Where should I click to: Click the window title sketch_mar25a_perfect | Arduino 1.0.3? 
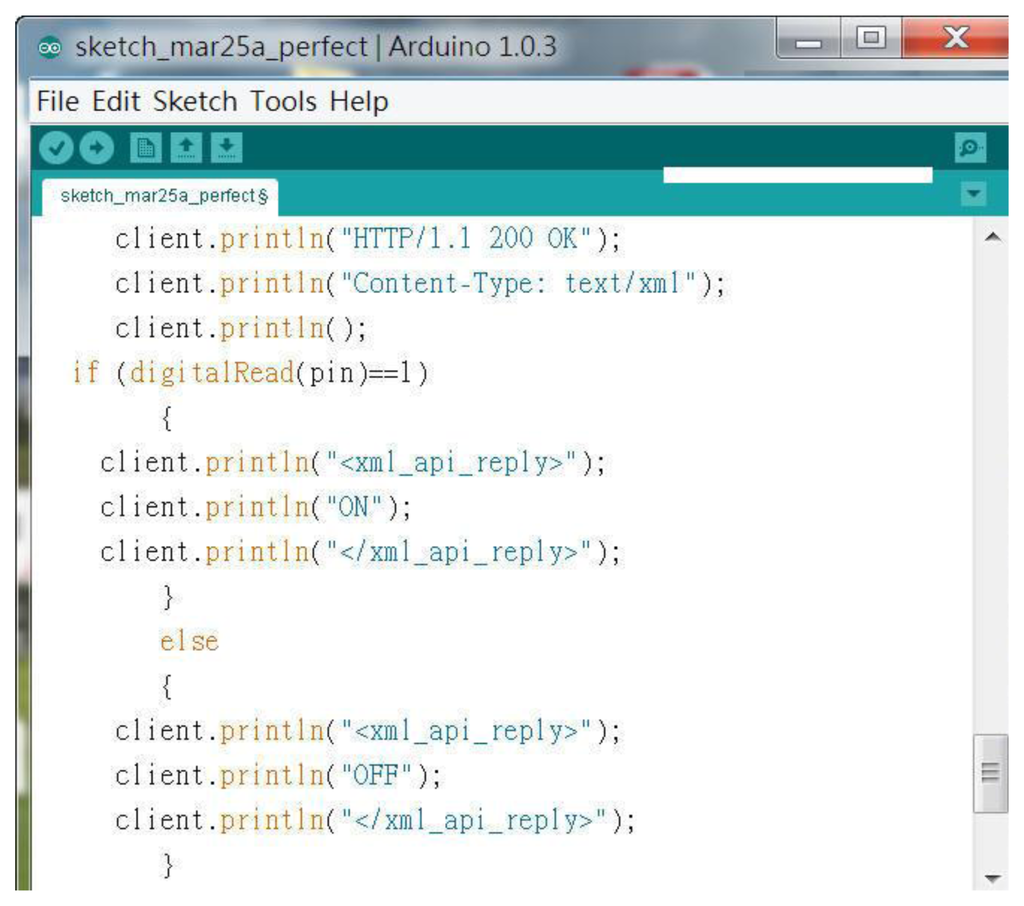click(316, 48)
